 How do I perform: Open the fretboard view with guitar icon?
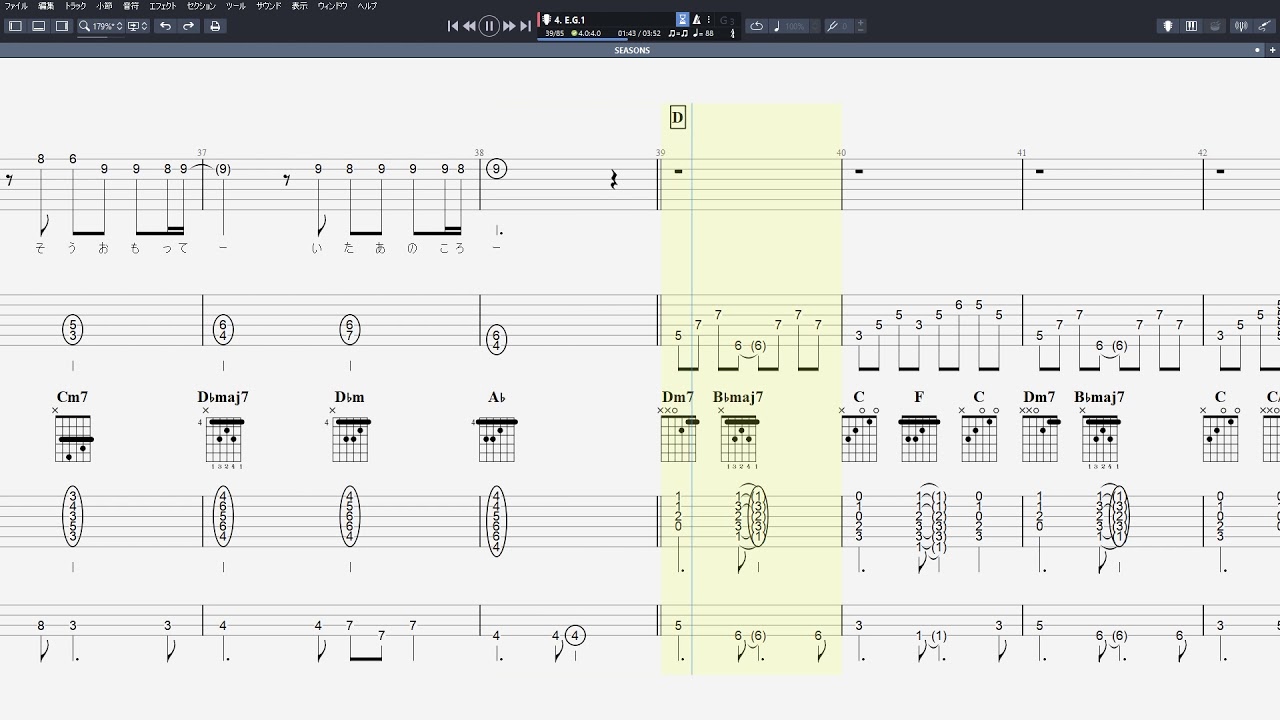[1167, 26]
